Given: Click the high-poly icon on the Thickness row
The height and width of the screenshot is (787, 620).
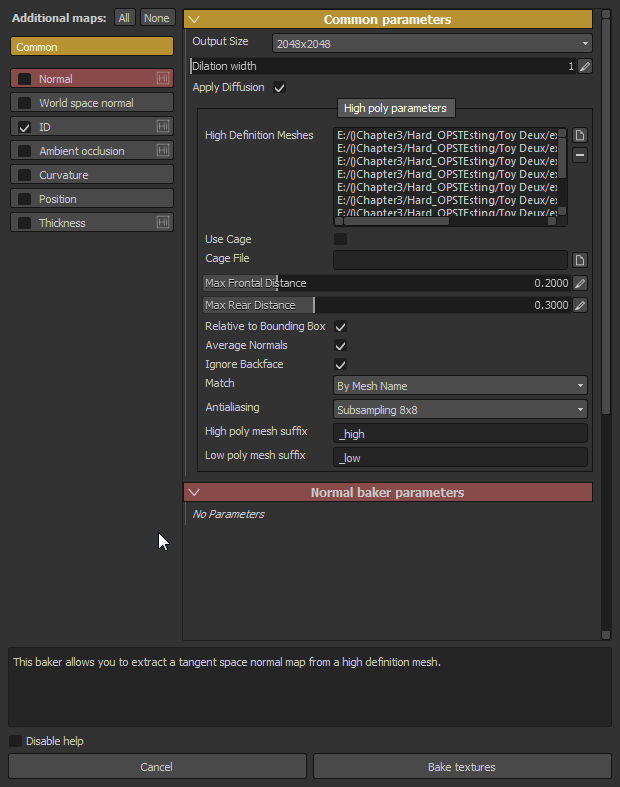Looking at the screenshot, I should point(163,223).
